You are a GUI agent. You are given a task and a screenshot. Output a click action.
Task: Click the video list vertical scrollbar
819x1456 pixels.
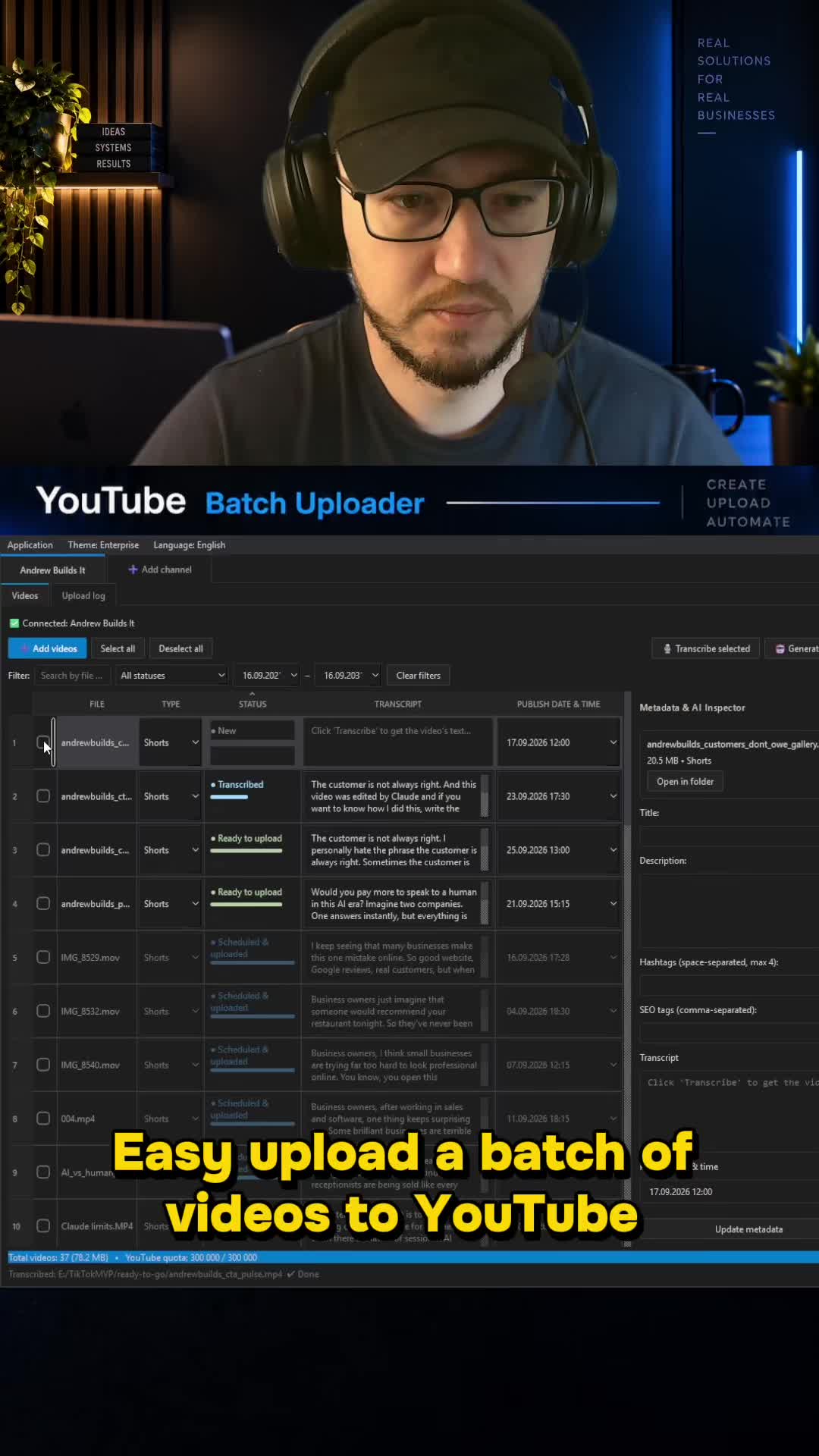(x=627, y=967)
